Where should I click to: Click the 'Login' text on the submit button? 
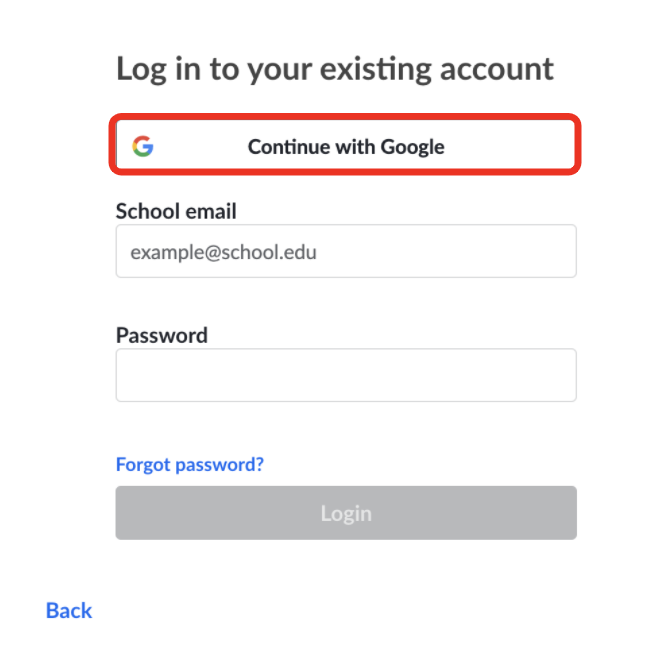point(346,513)
